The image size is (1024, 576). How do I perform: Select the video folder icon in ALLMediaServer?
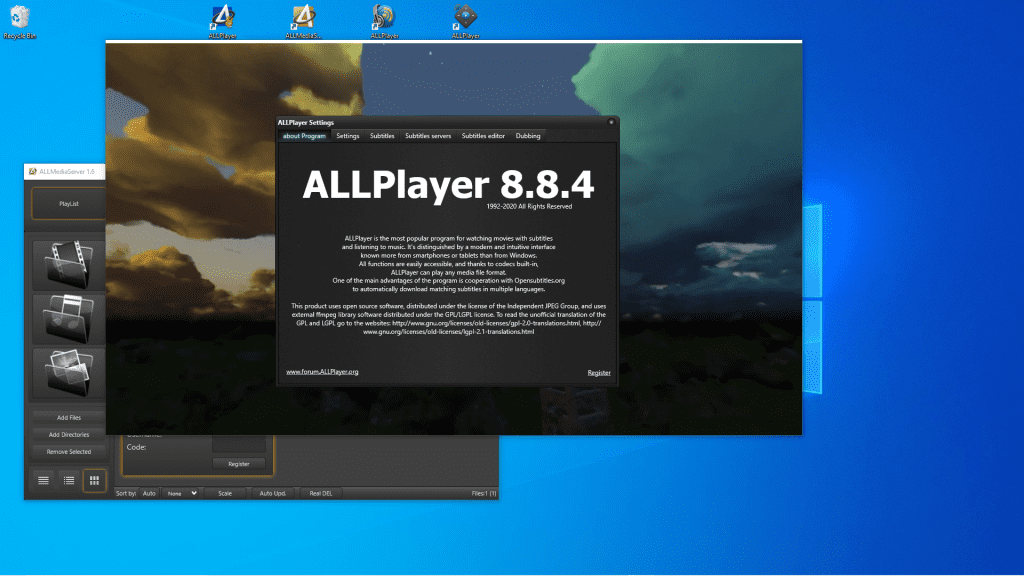point(69,264)
